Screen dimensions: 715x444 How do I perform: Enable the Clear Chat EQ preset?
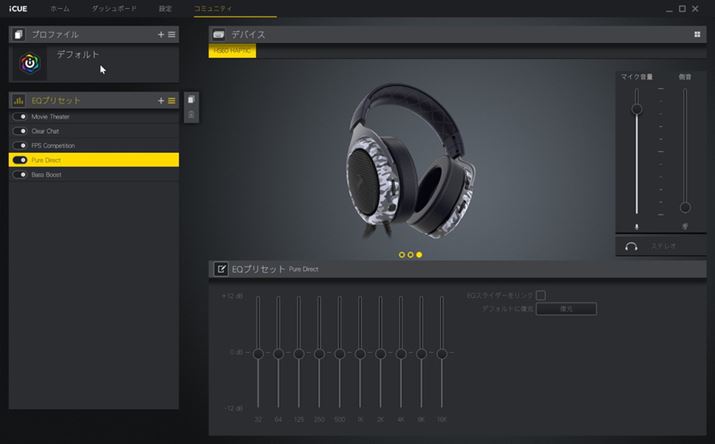tap(20, 131)
